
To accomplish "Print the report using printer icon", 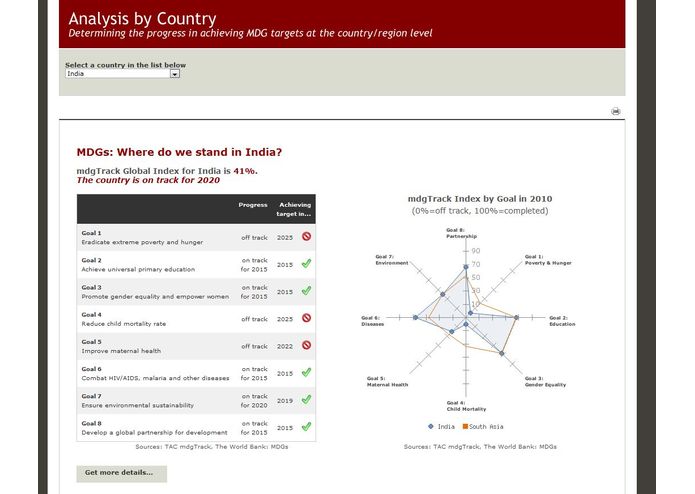I will click(x=616, y=111).
